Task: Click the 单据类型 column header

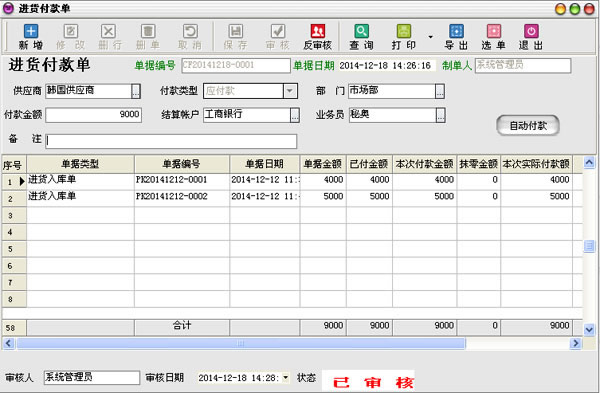Action: (x=80, y=164)
